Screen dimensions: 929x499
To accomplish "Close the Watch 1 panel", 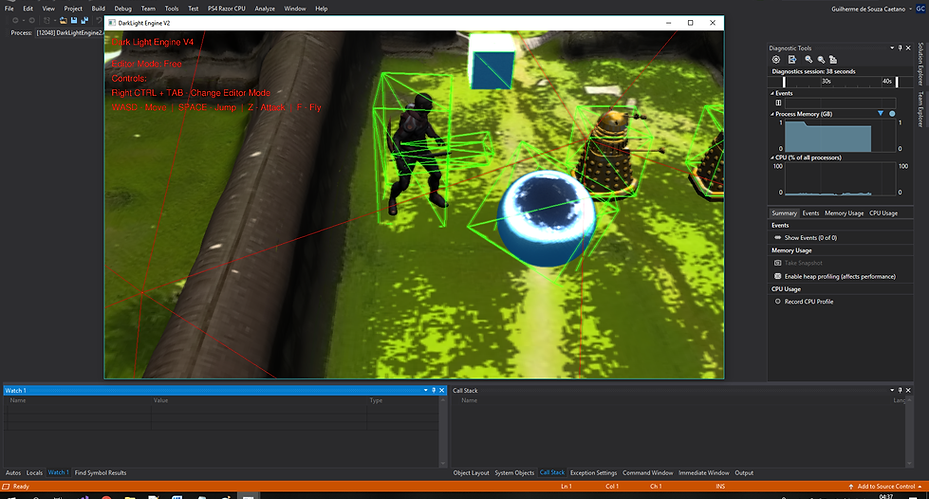I will (441, 390).
